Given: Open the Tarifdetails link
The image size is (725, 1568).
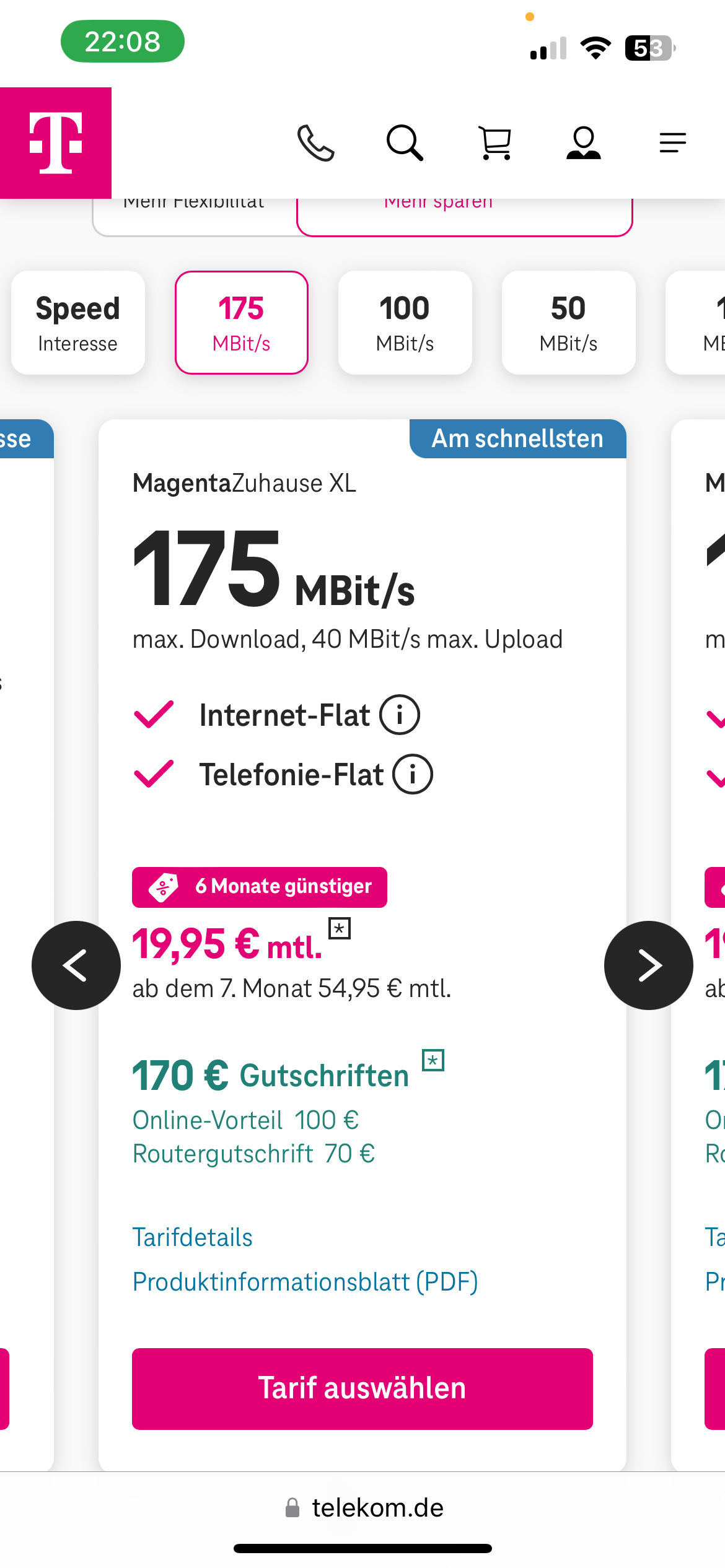Looking at the screenshot, I should click(192, 1237).
